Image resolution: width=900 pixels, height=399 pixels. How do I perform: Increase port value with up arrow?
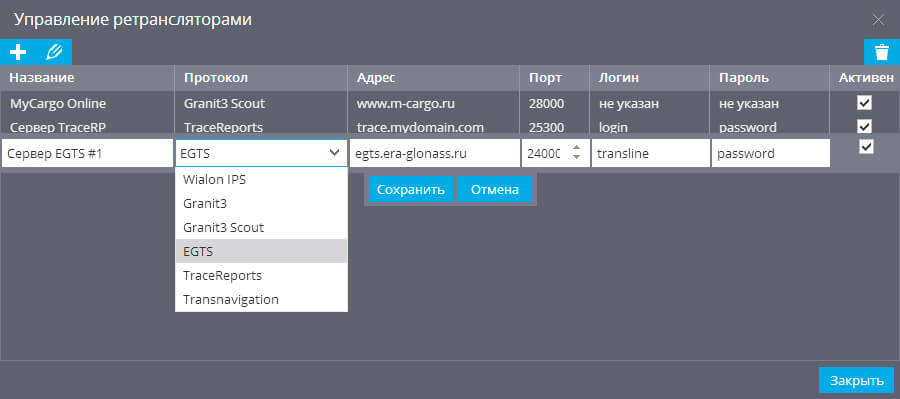point(576,148)
